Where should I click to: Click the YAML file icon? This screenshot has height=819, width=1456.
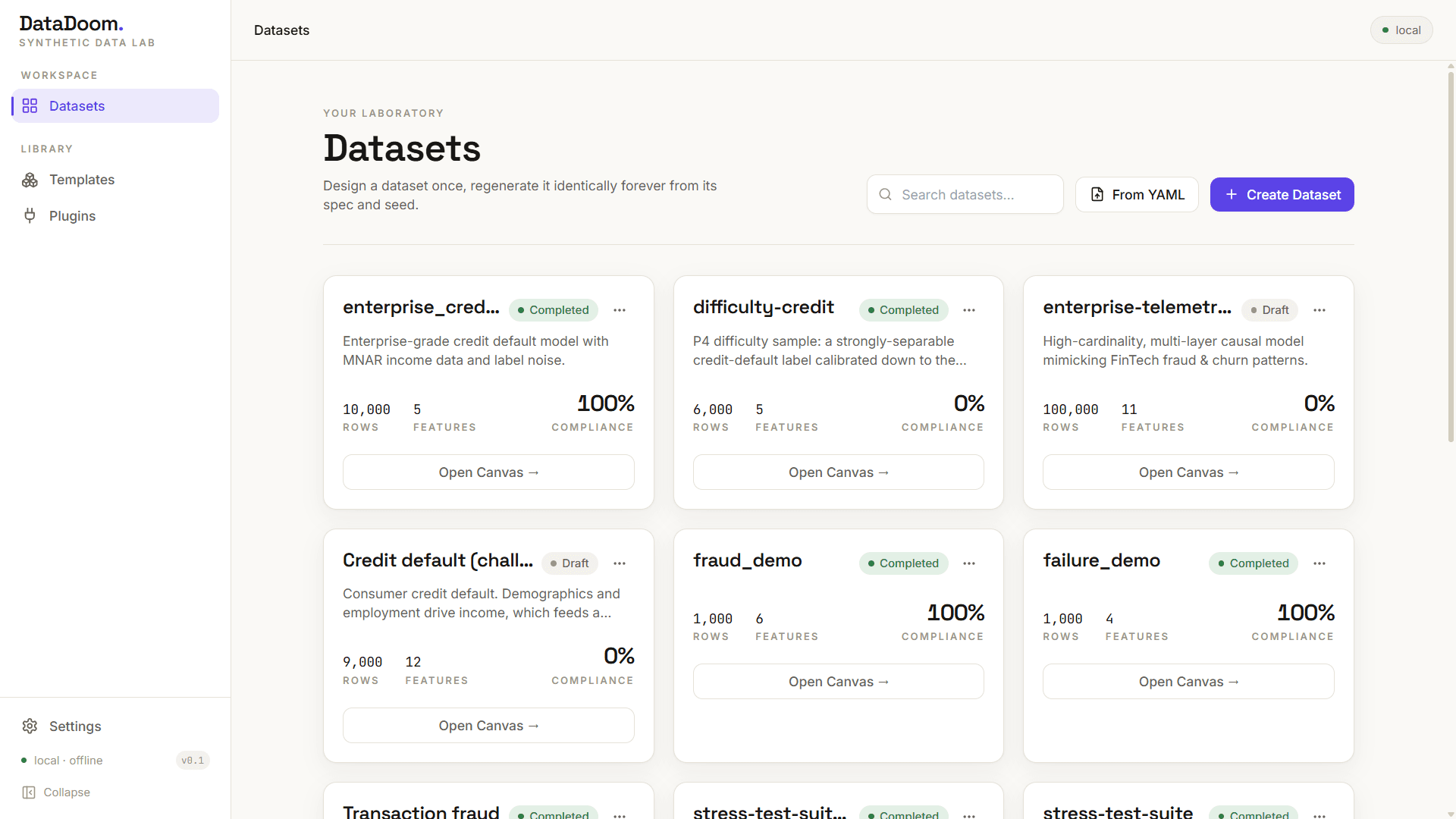pos(1097,195)
